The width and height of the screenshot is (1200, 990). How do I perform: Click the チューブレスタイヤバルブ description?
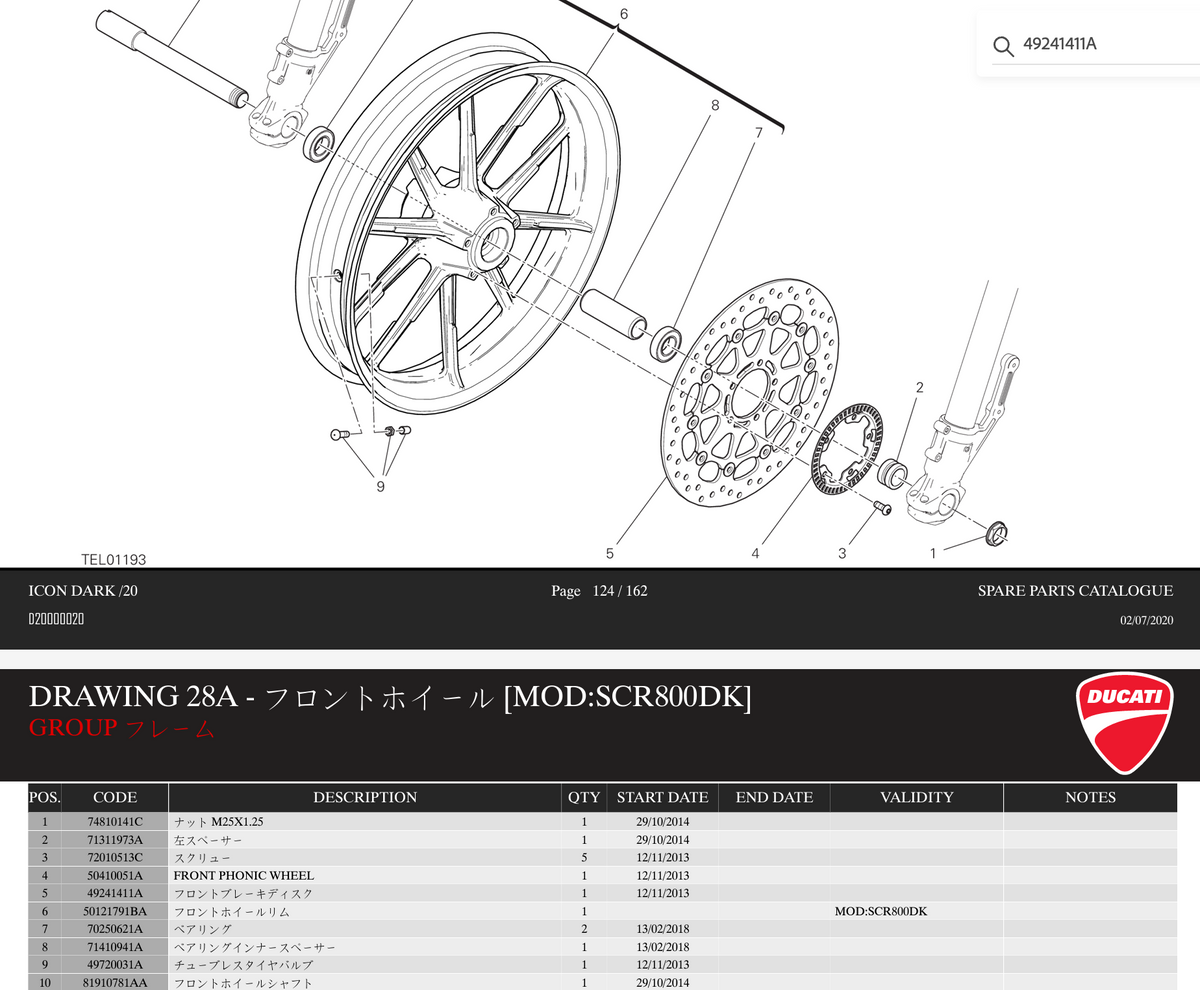(244, 965)
